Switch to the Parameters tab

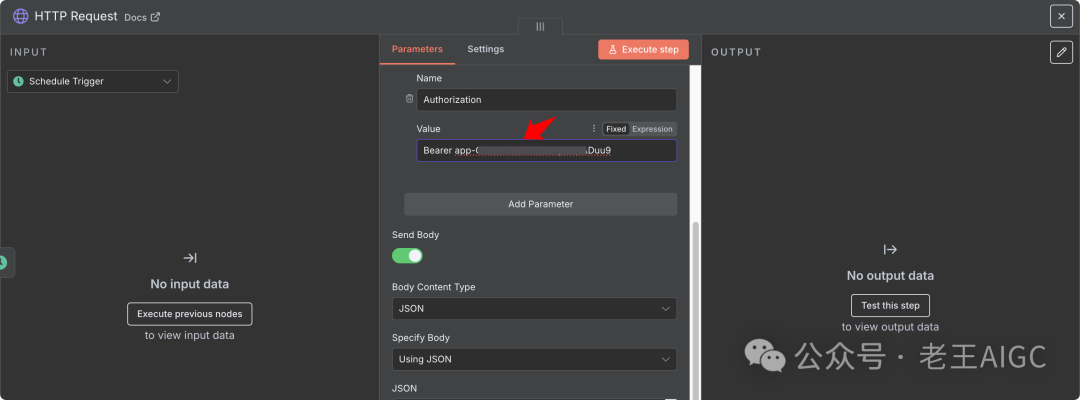point(417,49)
